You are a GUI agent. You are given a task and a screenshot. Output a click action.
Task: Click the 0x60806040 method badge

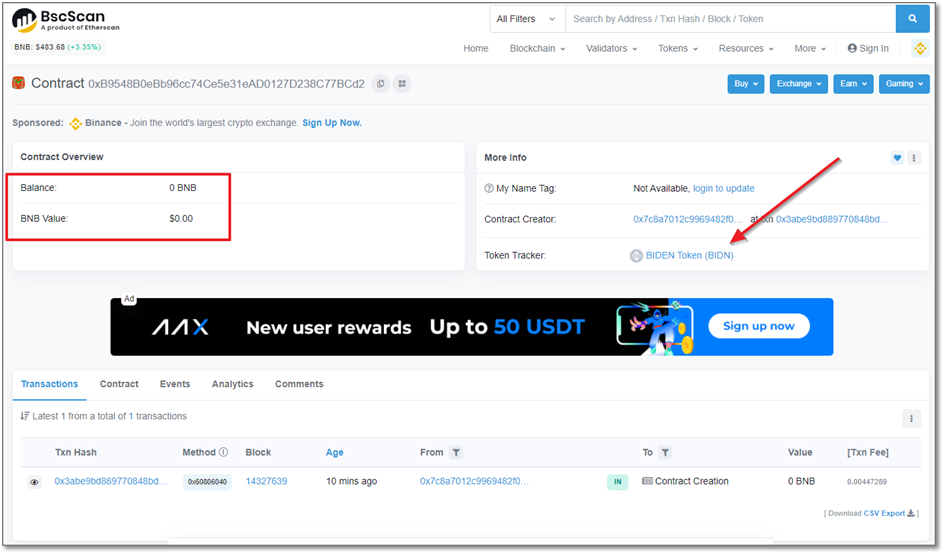pyautogui.click(x=207, y=482)
